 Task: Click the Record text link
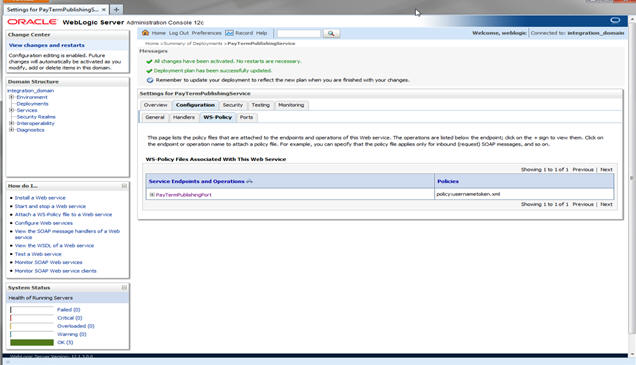coord(244,33)
